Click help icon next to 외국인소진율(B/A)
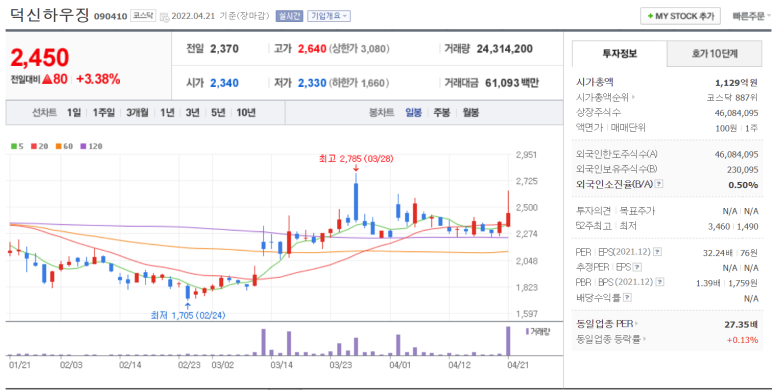This screenshot has height=390, width=773. point(659,184)
